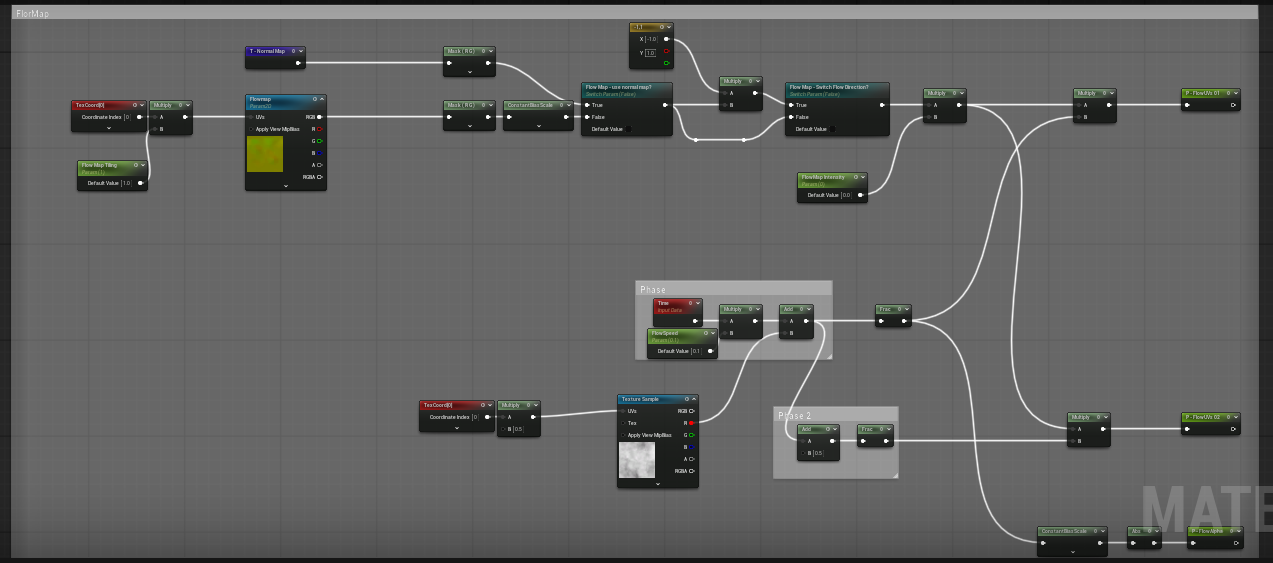The image size is (1273, 563).
Task: Click the RGBA output pin on Flowmap node
Action: coord(320,177)
